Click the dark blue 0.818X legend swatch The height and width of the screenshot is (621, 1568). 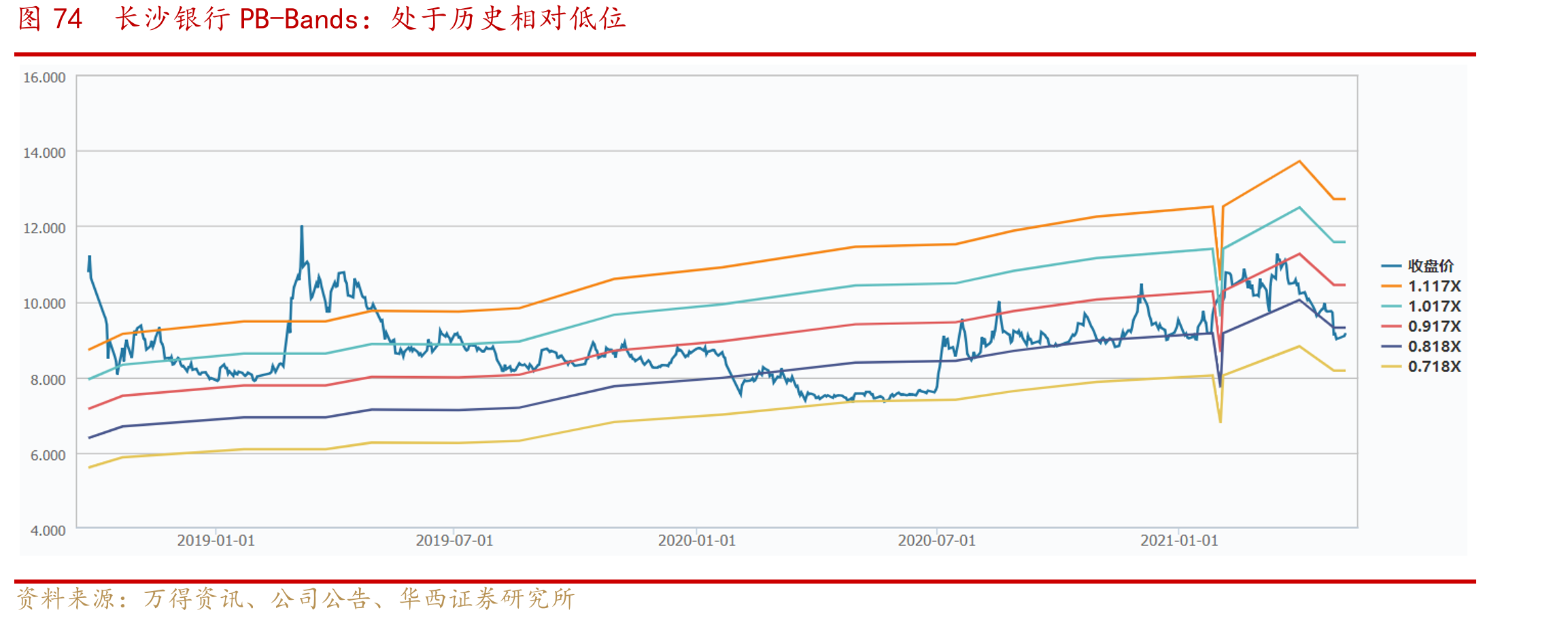(1391, 346)
